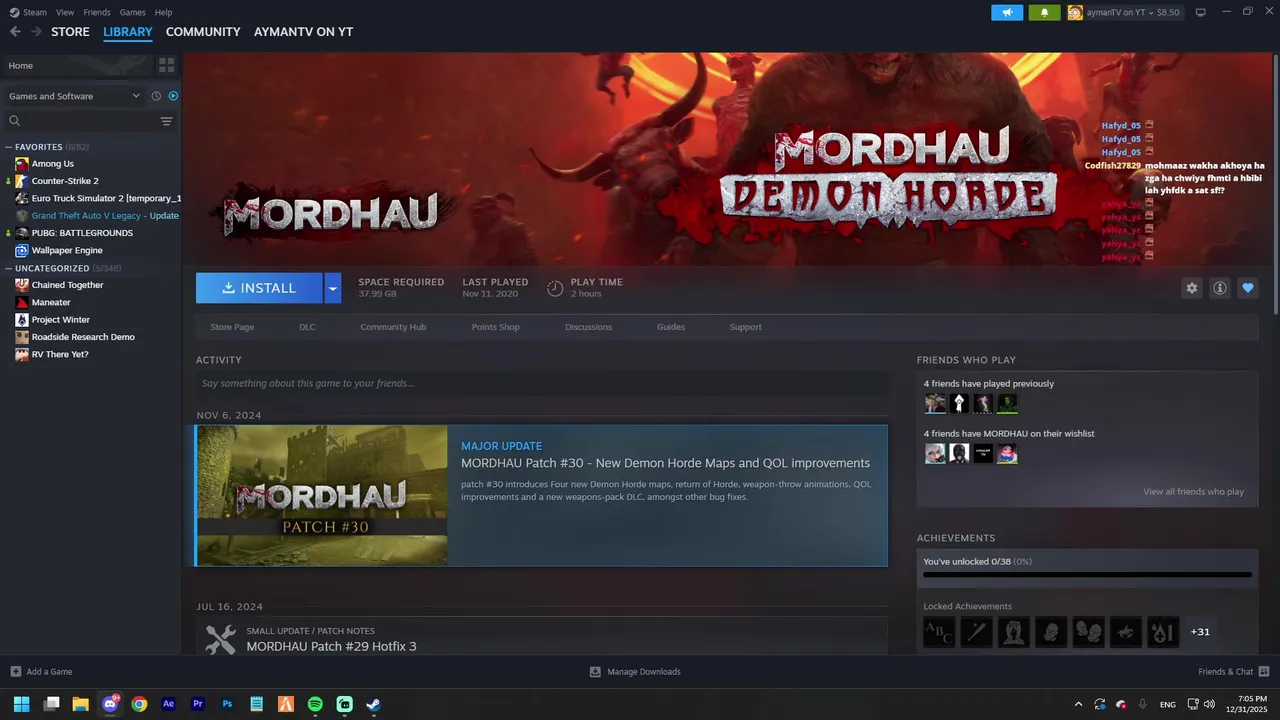
Task: Open the Patch #30 thumbnail image
Action: pyautogui.click(x=322, y=496)
